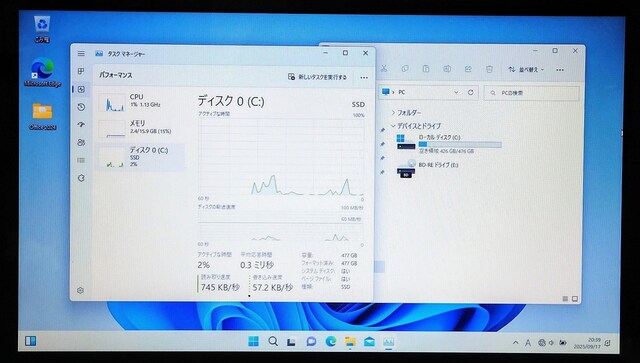Click the disk transfer rate graph
The height and width of the screenshot is (363, 640).
281,227
